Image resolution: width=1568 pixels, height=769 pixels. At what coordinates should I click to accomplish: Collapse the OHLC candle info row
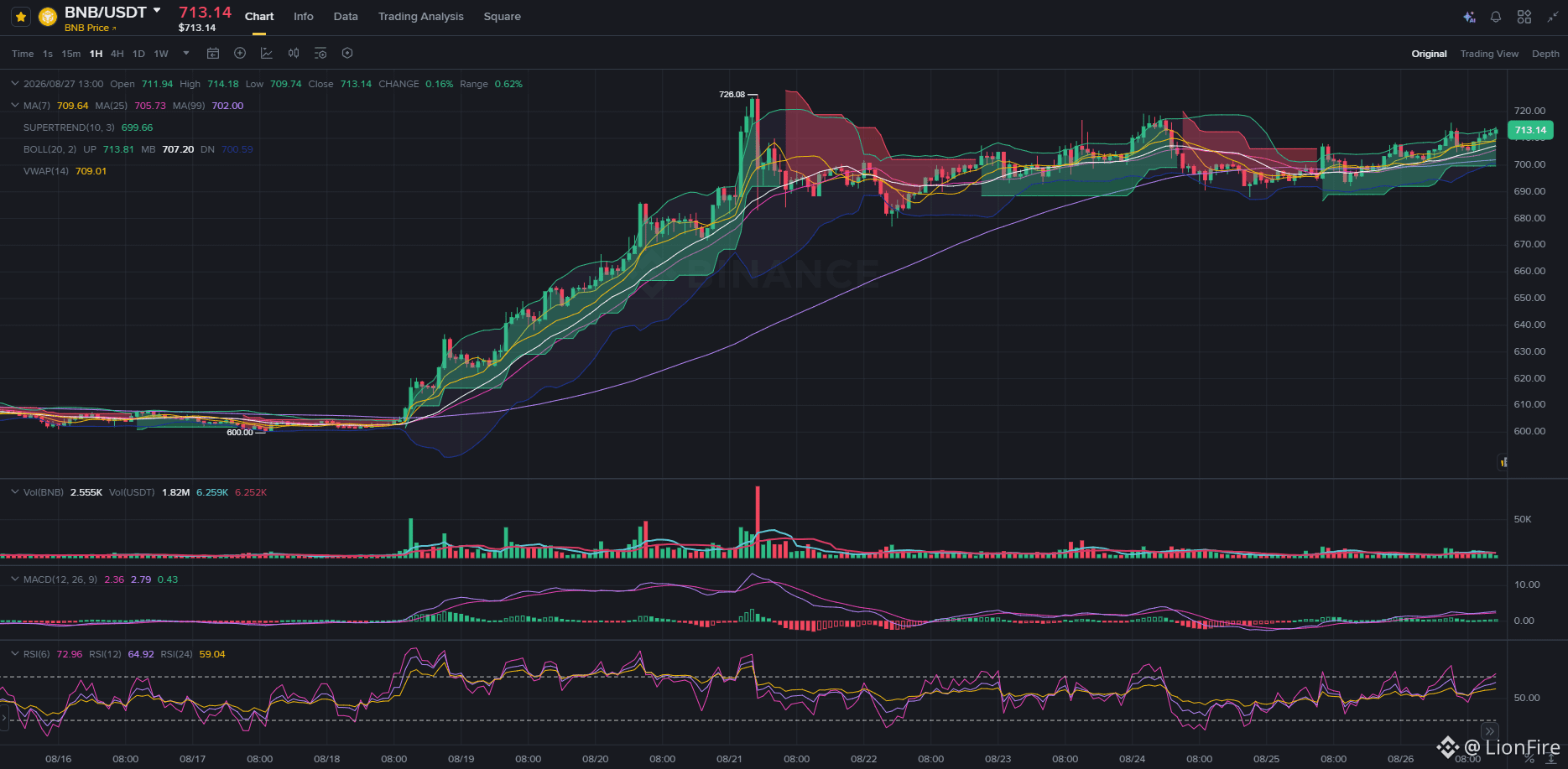click(x=15, y=84)
